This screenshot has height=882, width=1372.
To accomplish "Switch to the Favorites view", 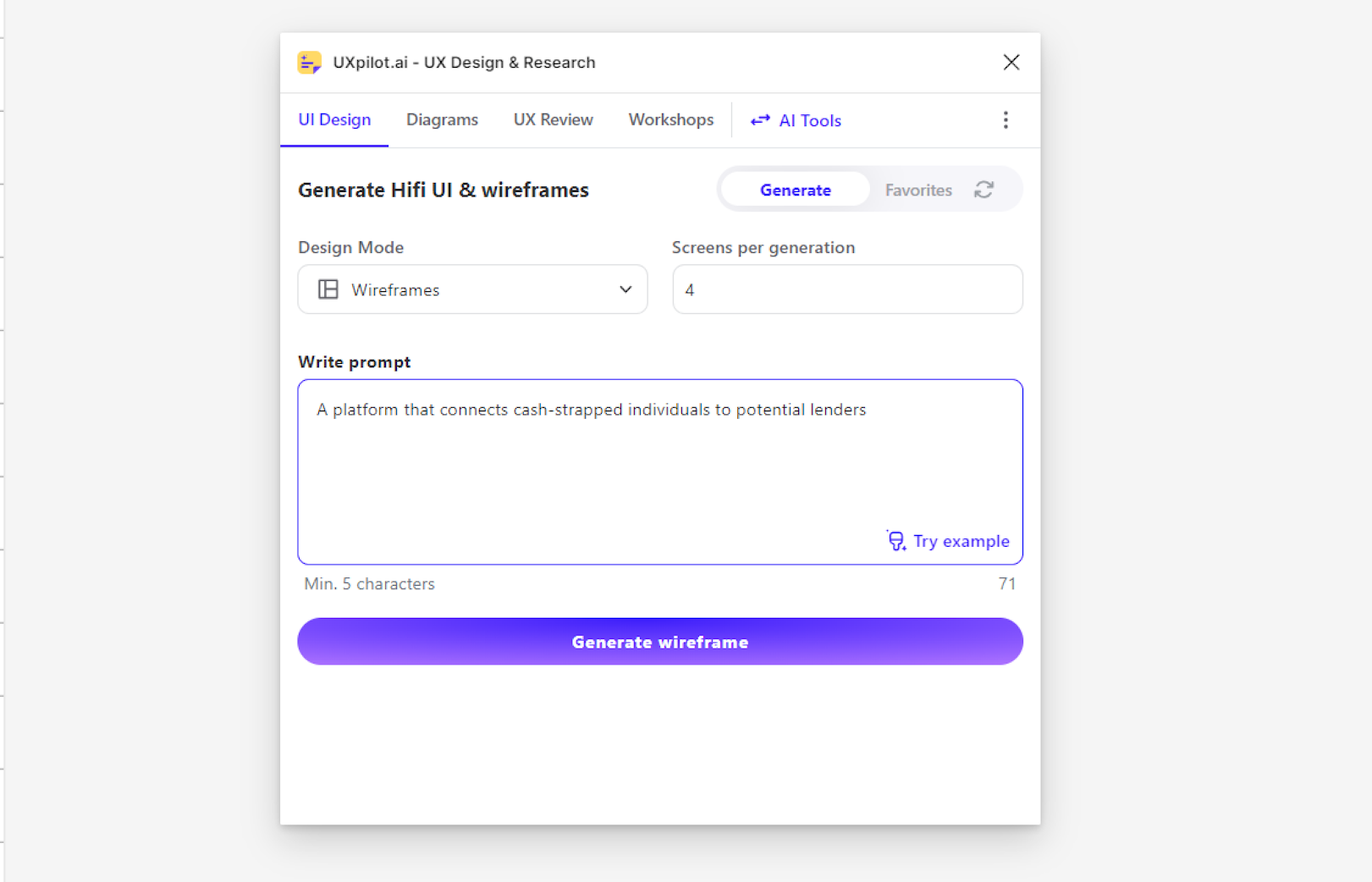I will [x=917, y=190].
